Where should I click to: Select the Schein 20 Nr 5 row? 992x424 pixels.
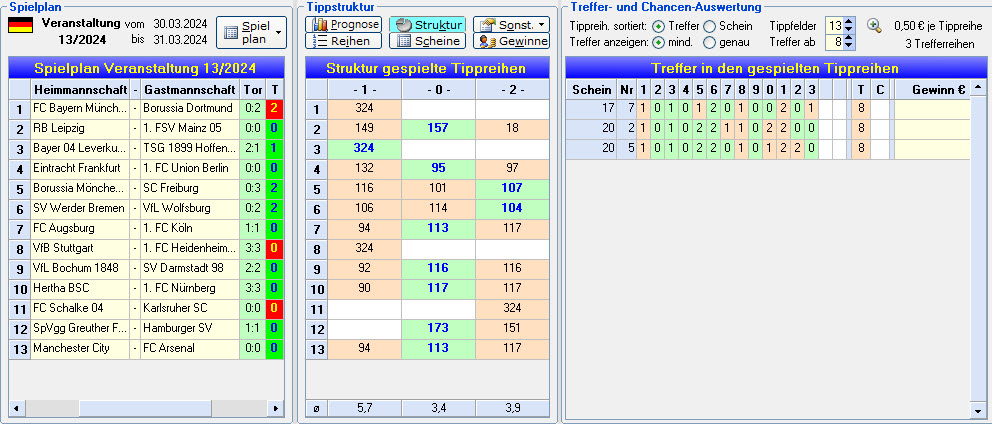pos(768,149)
